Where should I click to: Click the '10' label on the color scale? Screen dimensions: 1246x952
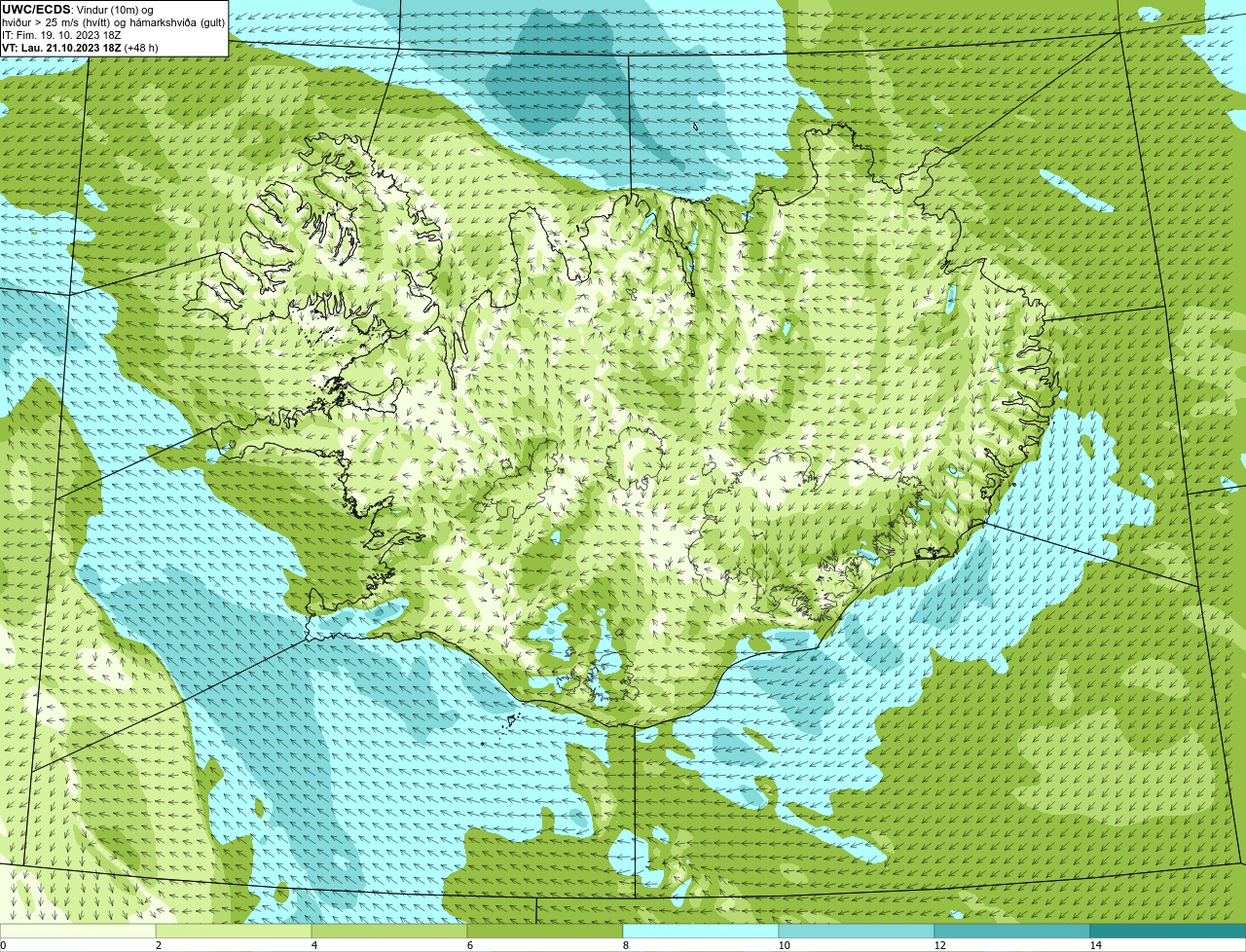coord(784,945)
